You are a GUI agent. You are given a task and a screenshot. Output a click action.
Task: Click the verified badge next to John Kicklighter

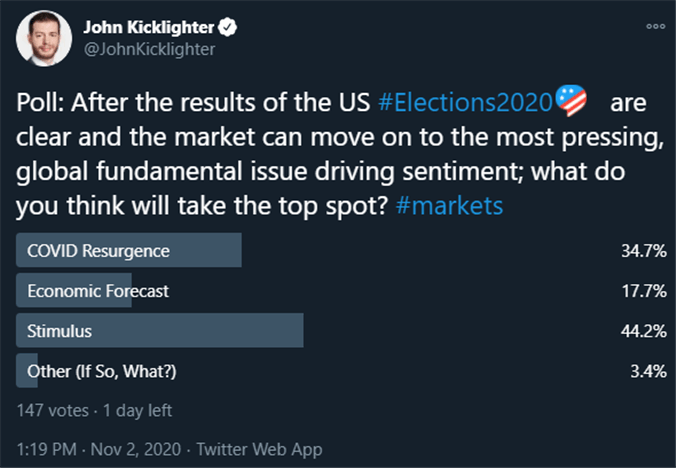(x=227, y=27)
